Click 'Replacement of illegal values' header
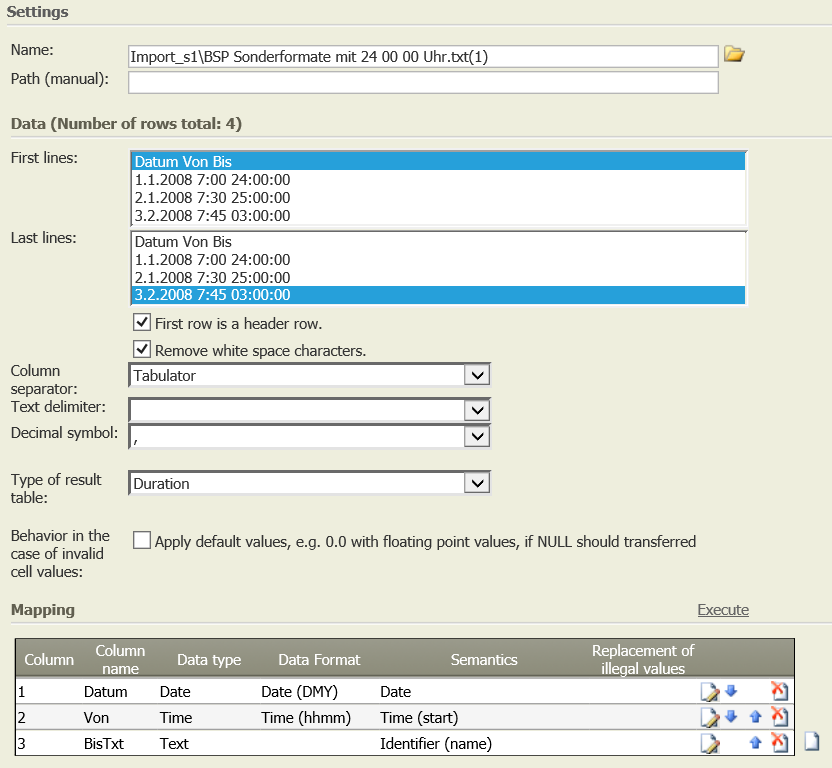 click(643, 659)
